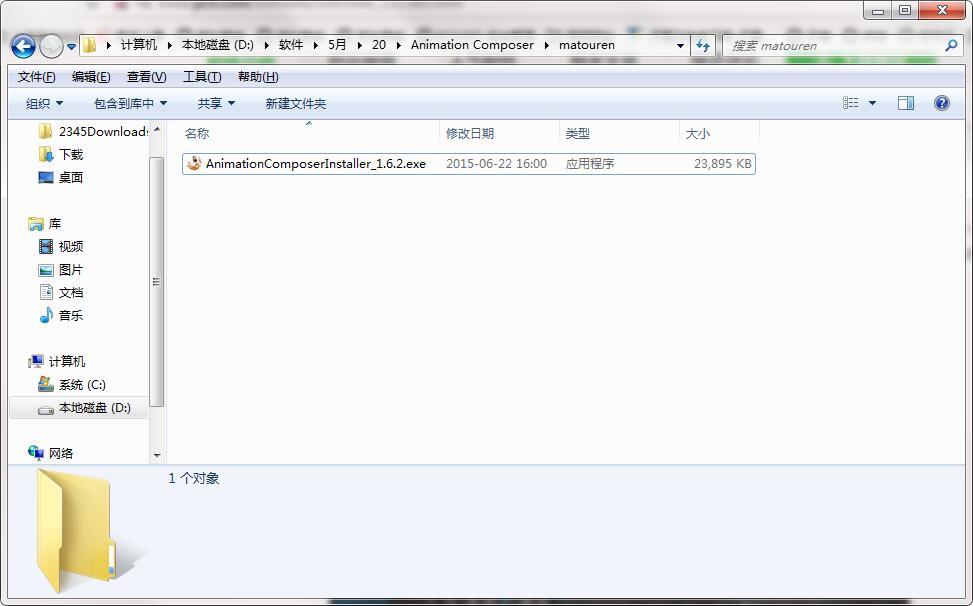Open the 图片 library
Screen dimensions: 973x606
[x=61, y=270]
